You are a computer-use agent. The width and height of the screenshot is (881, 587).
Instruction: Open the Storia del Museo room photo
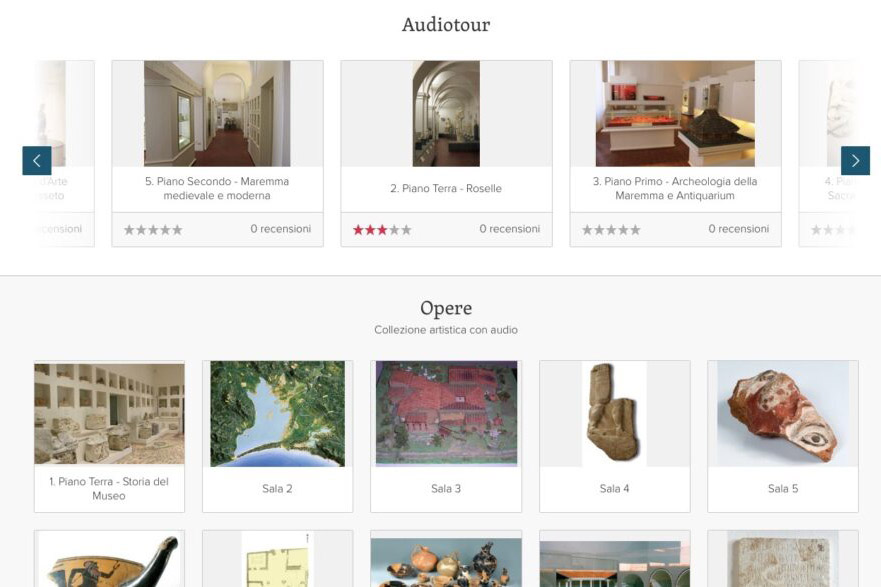tap(109, 413)
